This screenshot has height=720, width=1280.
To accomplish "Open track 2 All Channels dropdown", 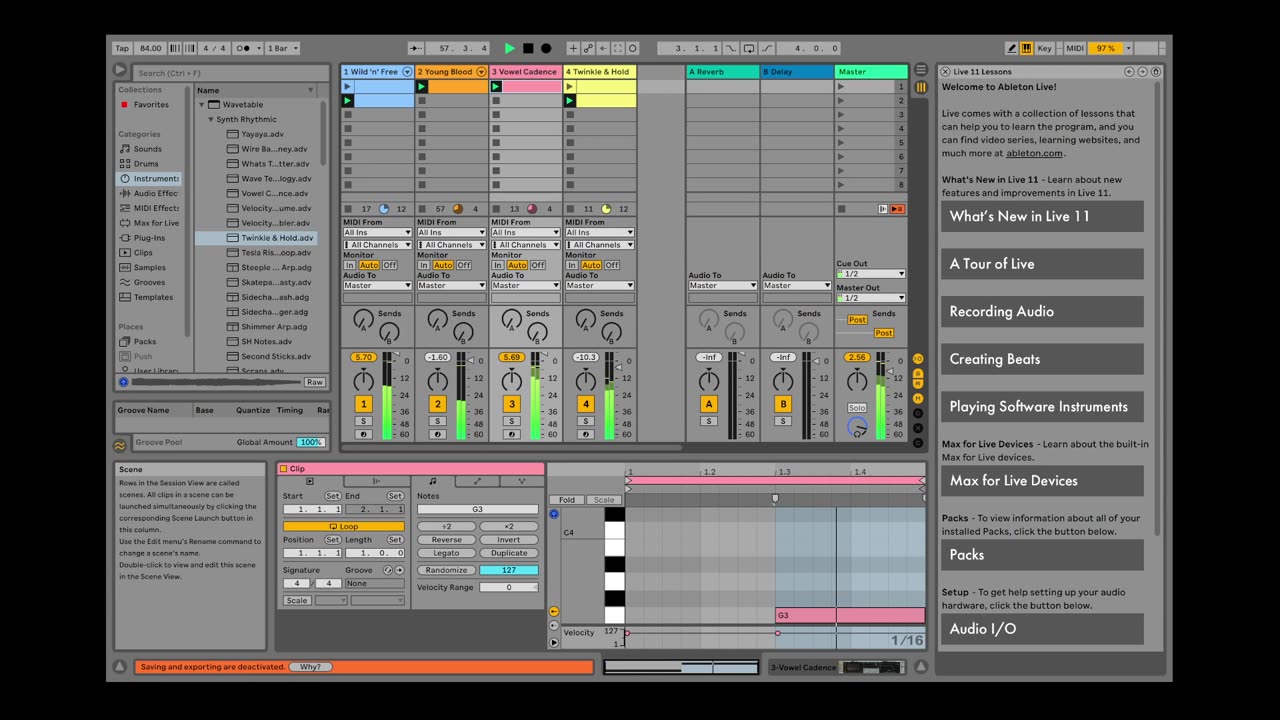I will coord(452,245).
